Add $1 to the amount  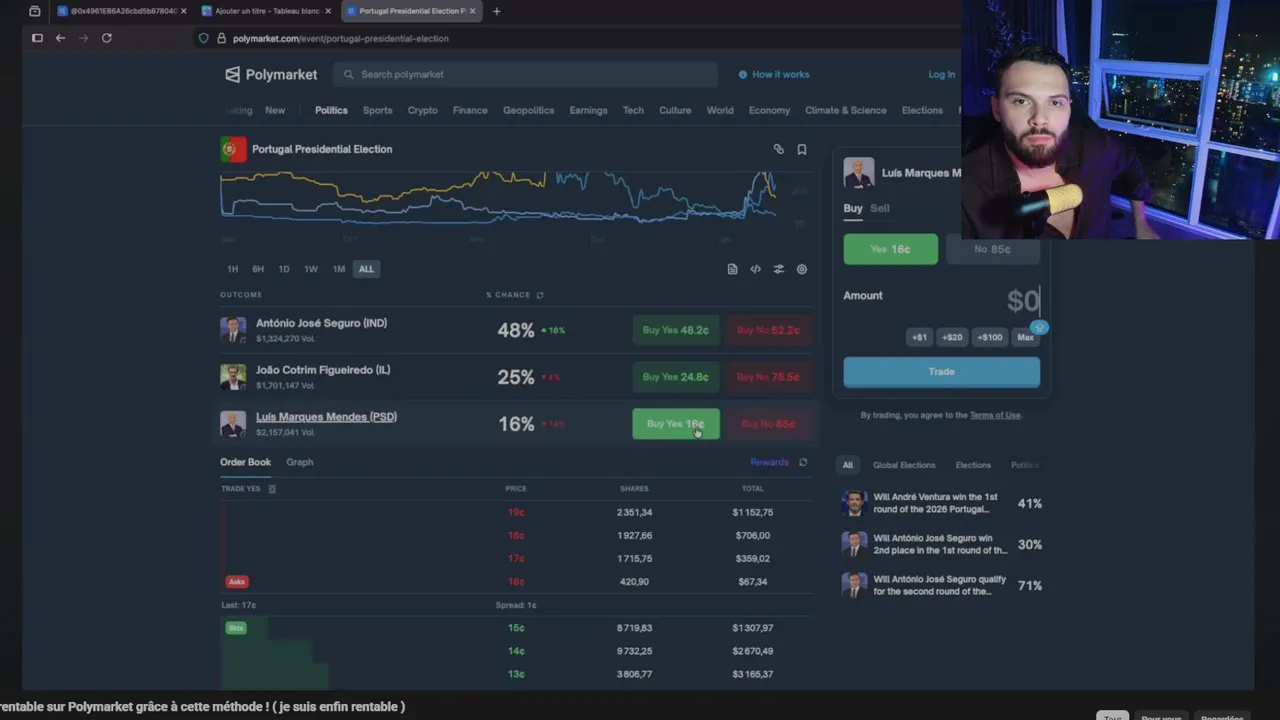click(919, 338)
